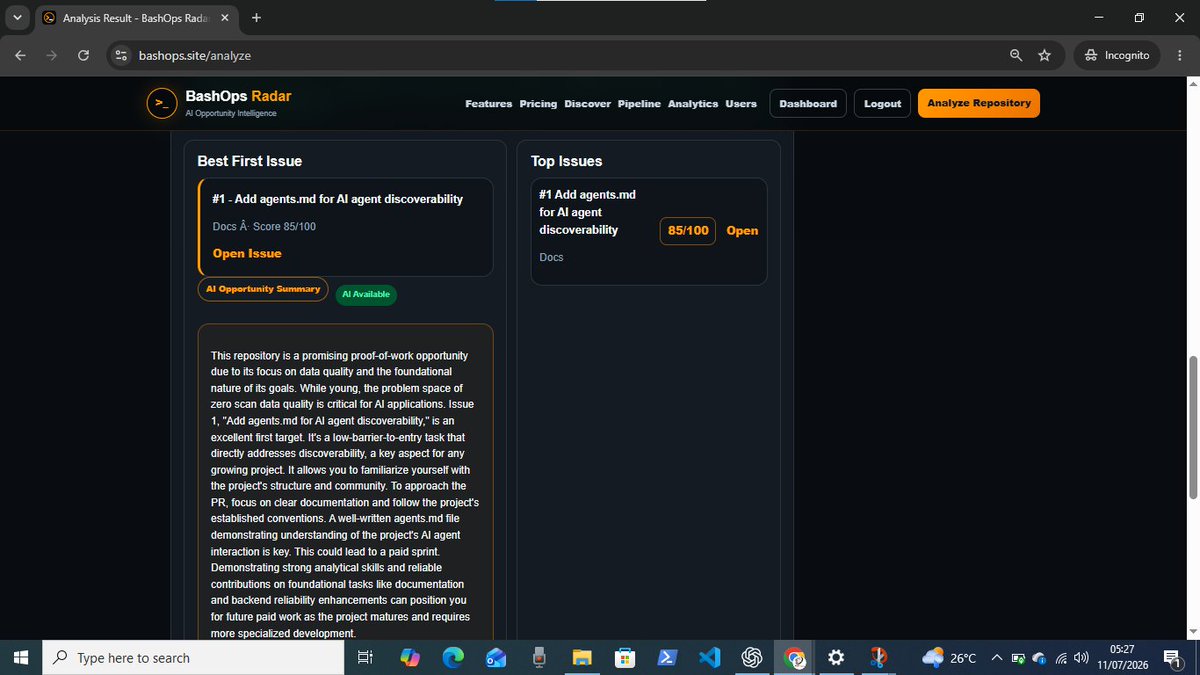Click the Docs label in Top Issues card

(551, 258)
